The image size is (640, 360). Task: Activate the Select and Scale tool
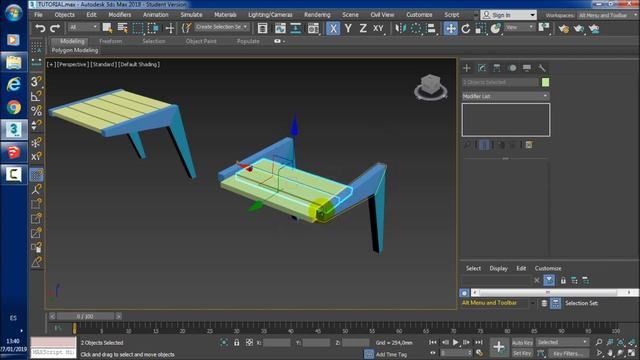coord(481,29)
